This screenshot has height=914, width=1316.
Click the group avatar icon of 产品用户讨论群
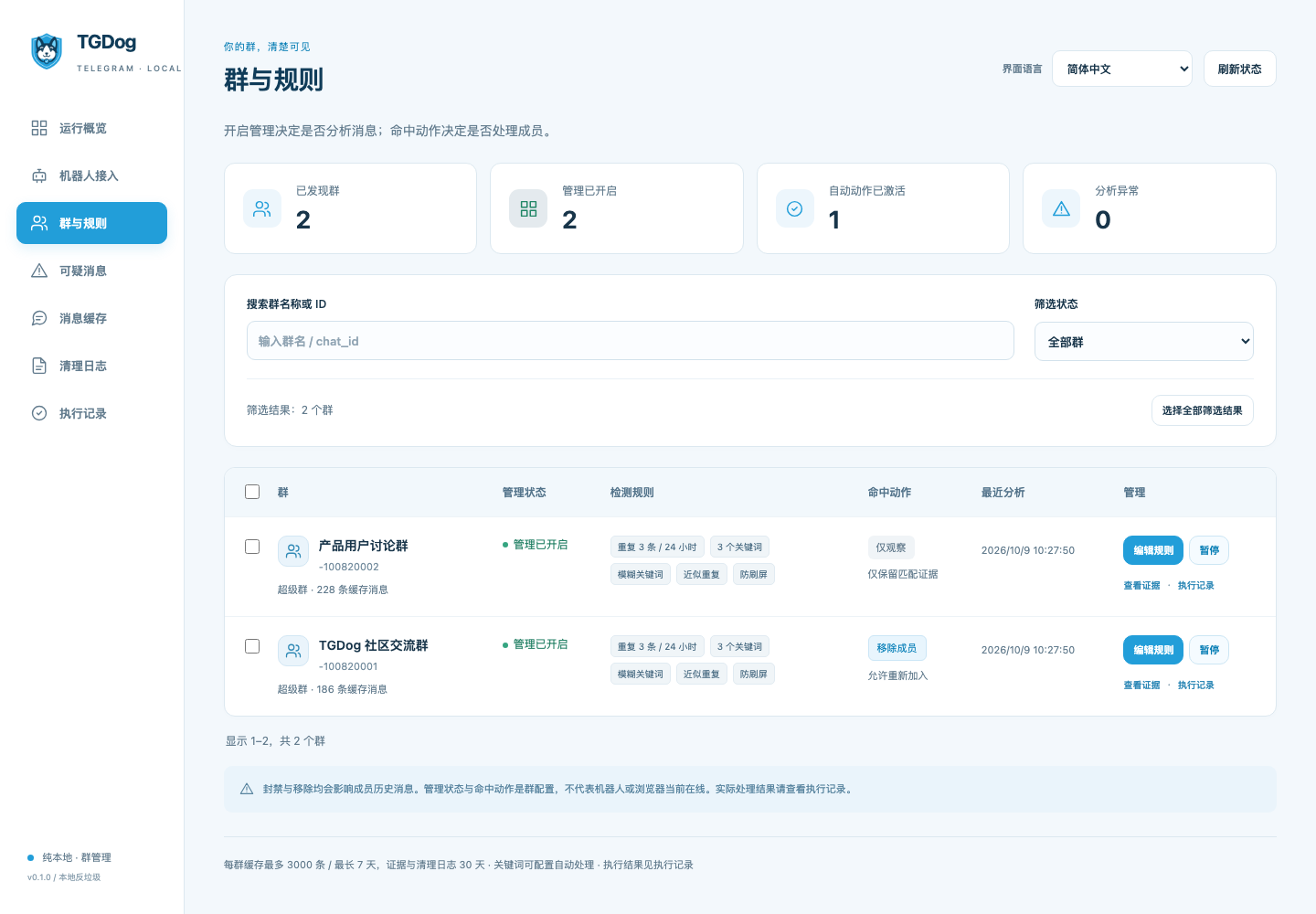[293, 551]
